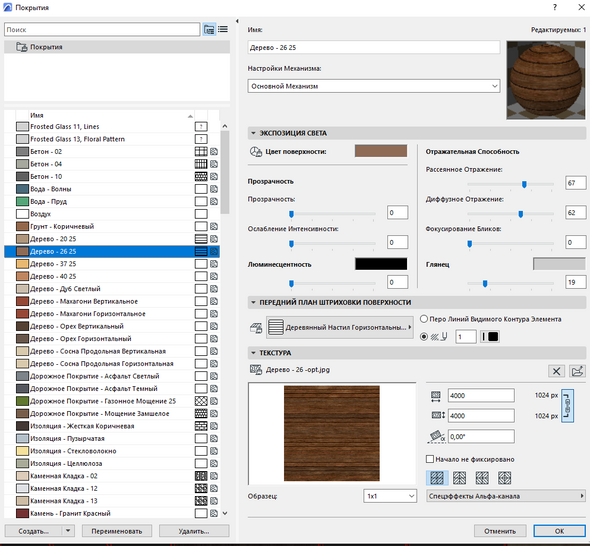Remove texture with the X icon

tap(556, 371)
